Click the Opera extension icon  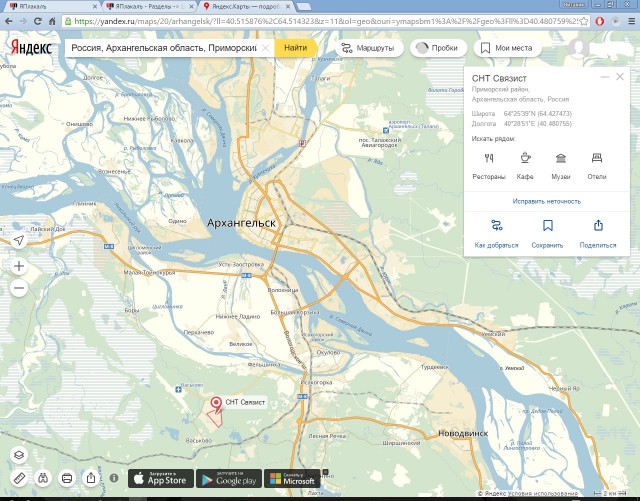coord(600,21)
